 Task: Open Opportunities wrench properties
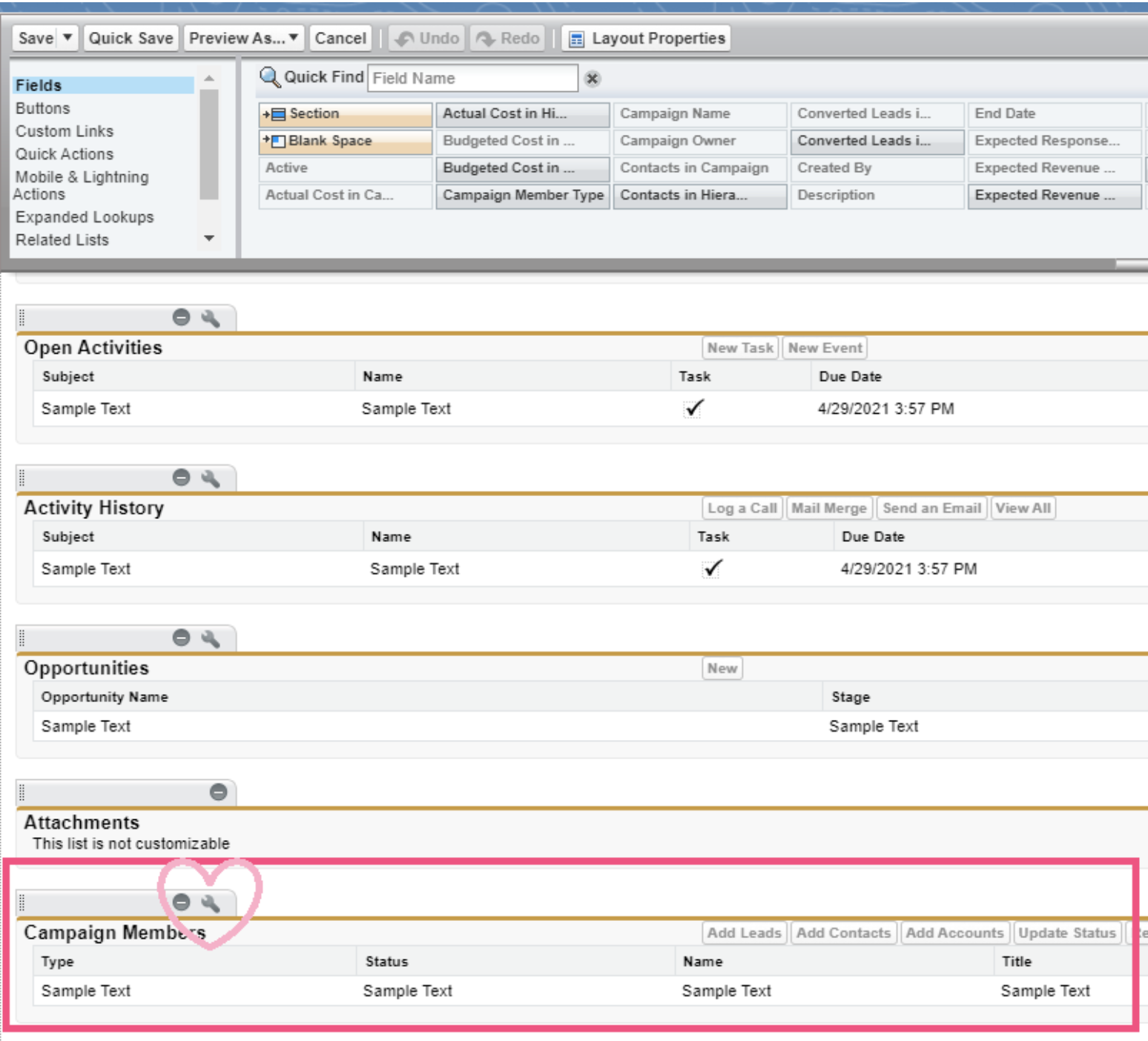point(211,638)
